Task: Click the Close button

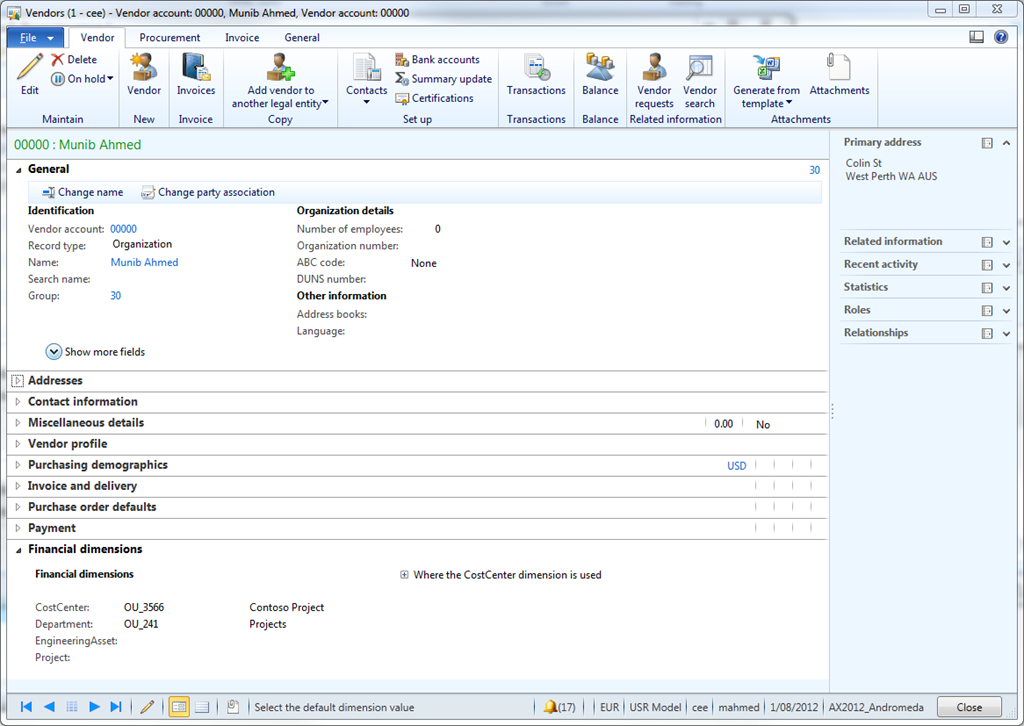Action: [x=969, y=707]
